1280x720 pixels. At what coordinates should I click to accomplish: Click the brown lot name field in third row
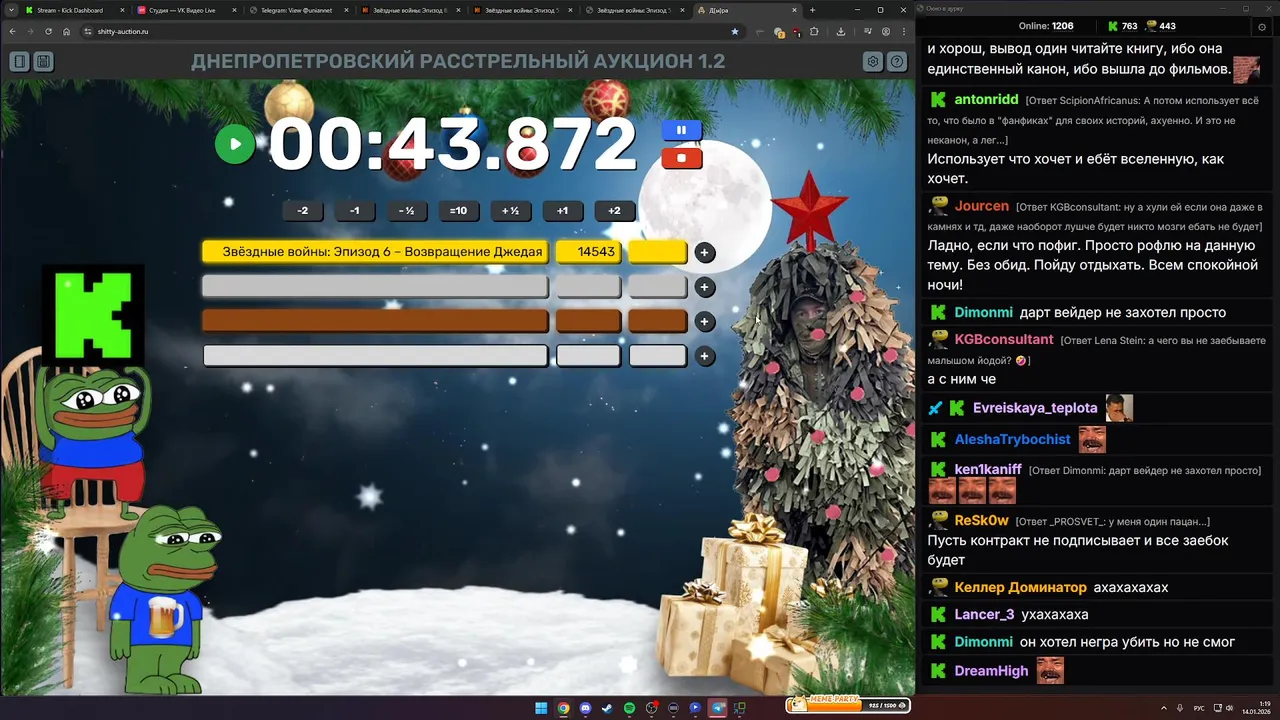coord(375,321)
